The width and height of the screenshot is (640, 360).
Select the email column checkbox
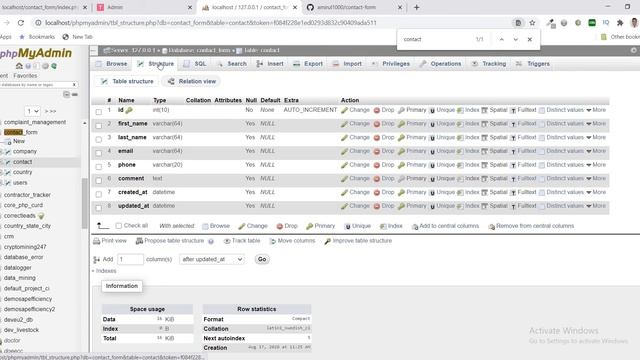(98, 153)
